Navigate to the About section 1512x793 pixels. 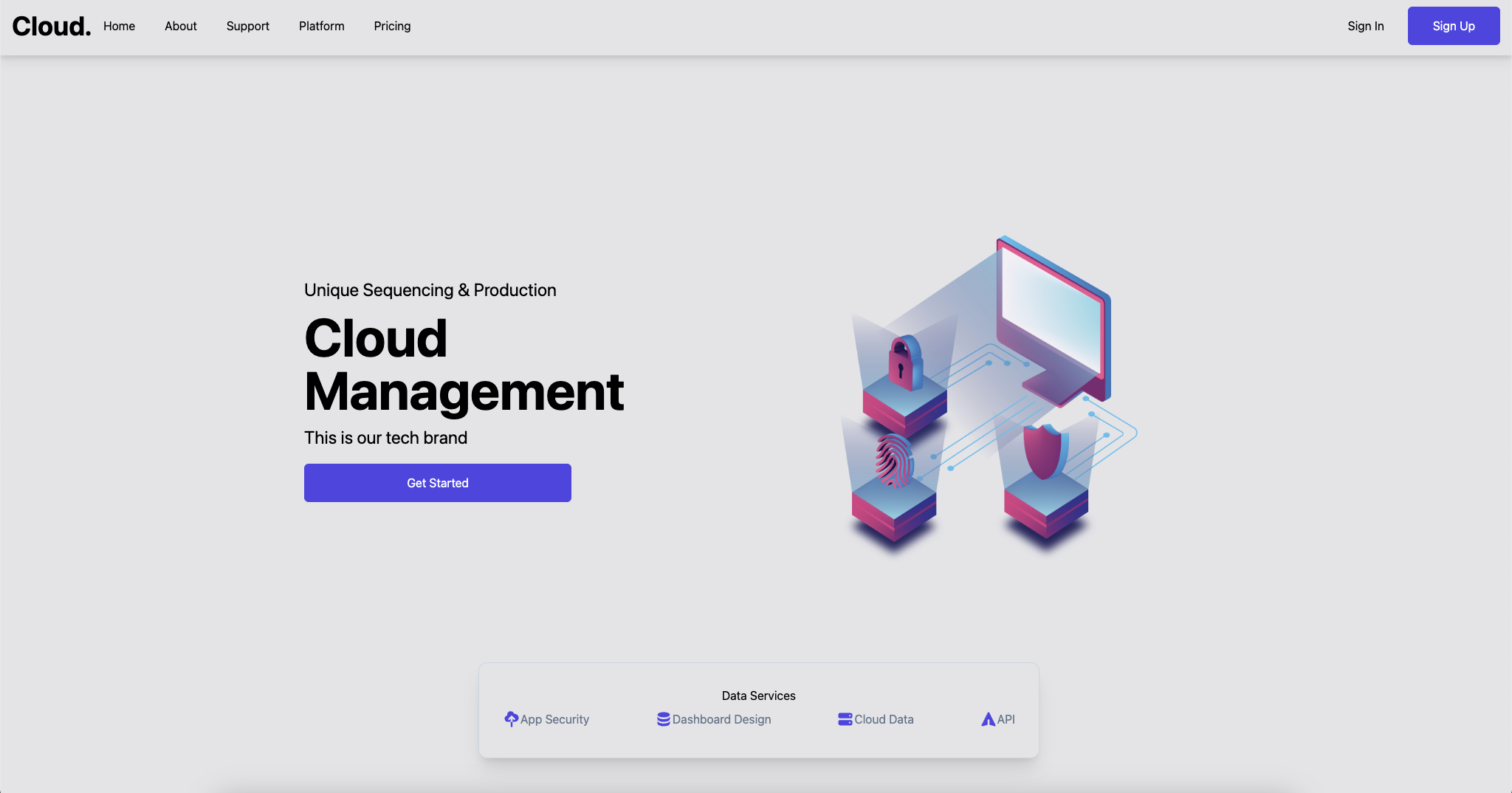(x=181, y=26)
